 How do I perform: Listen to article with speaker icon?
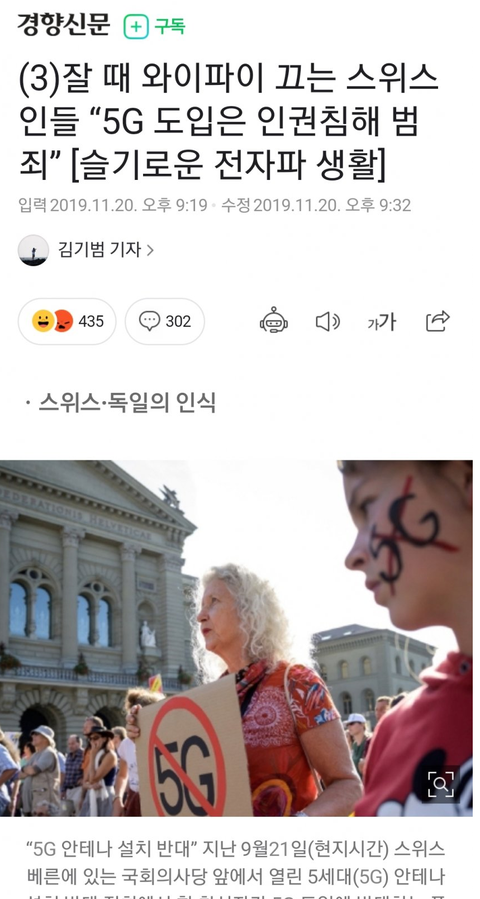pos(327,322)
